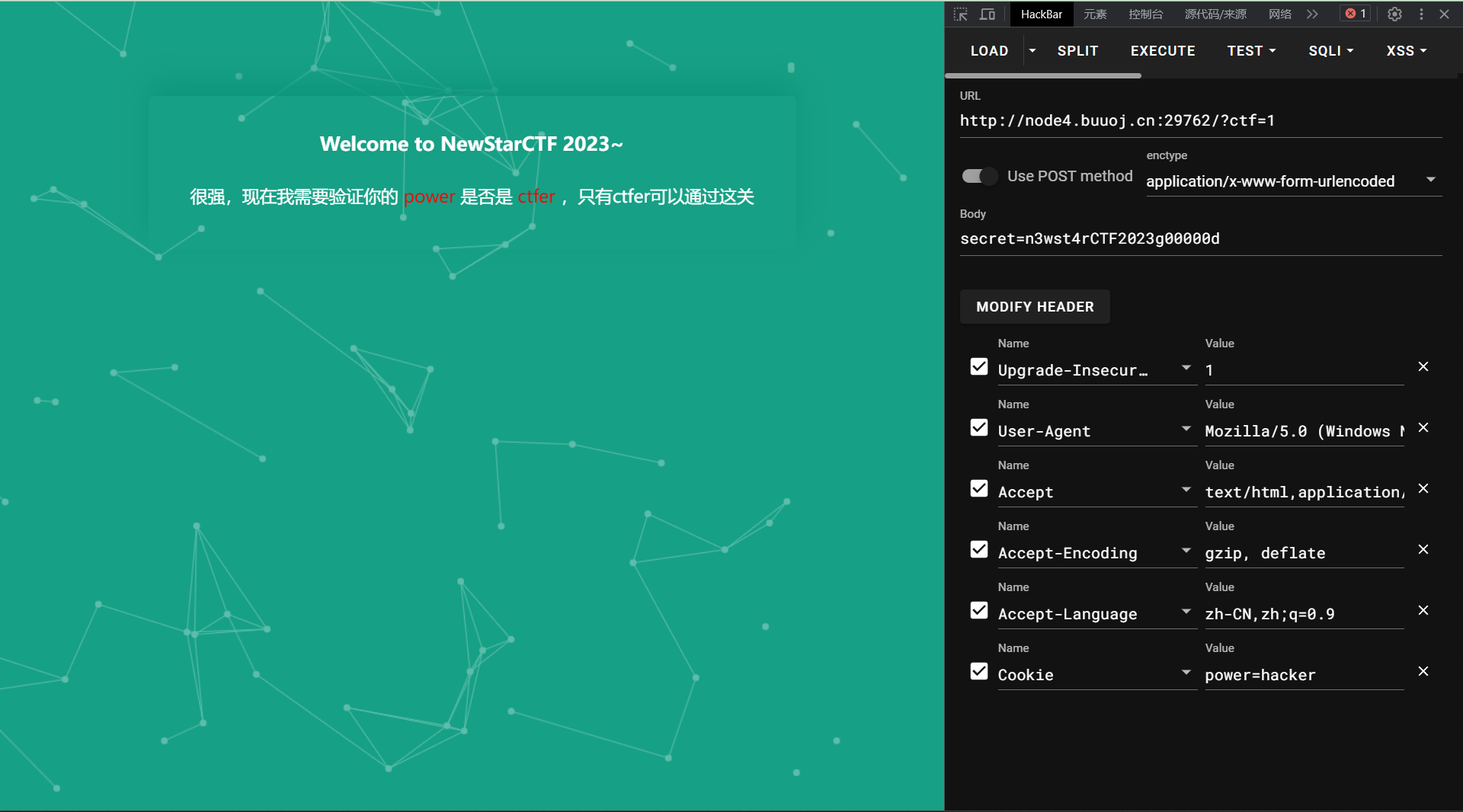The height and width of the screenshot is (812, 1463).
Task: Open the DevTools three-dot menu
Action: coord(1421,14)
